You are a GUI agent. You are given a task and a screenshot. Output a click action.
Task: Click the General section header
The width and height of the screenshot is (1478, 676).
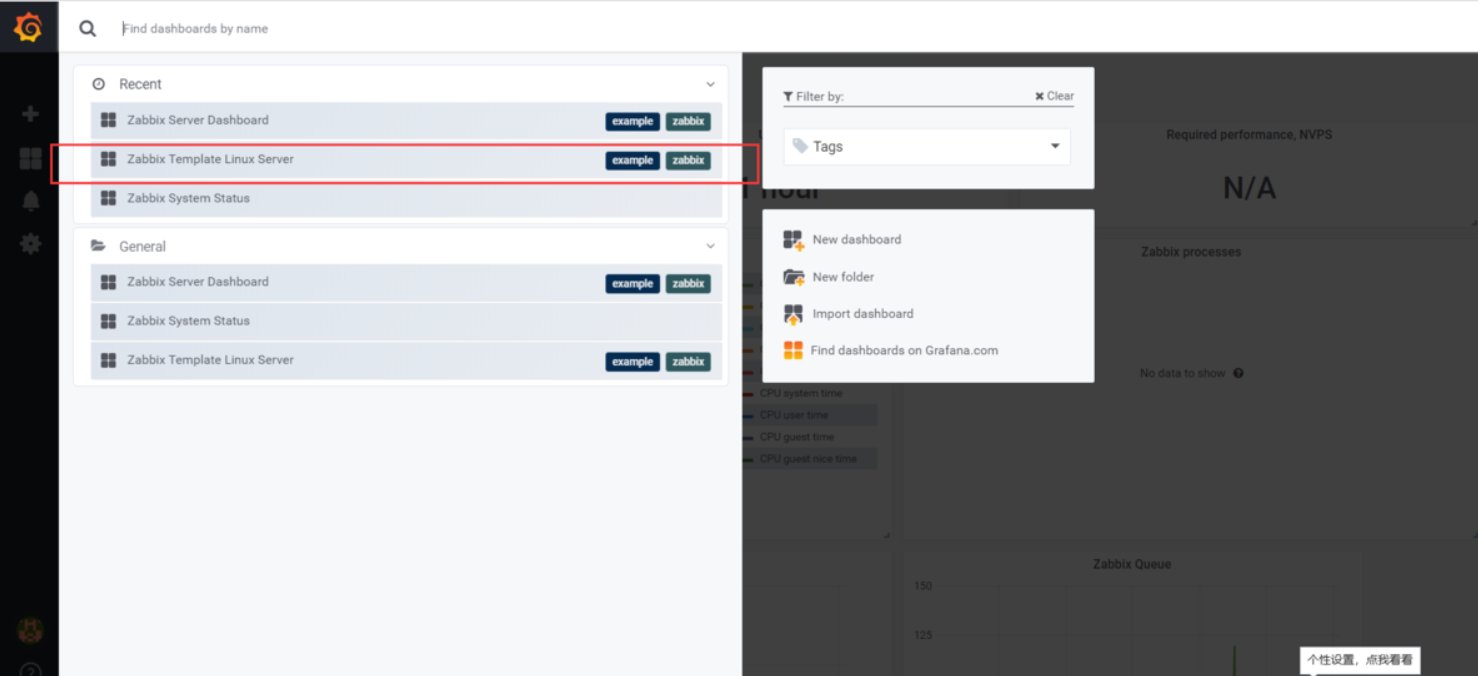(x=400, y=246)
